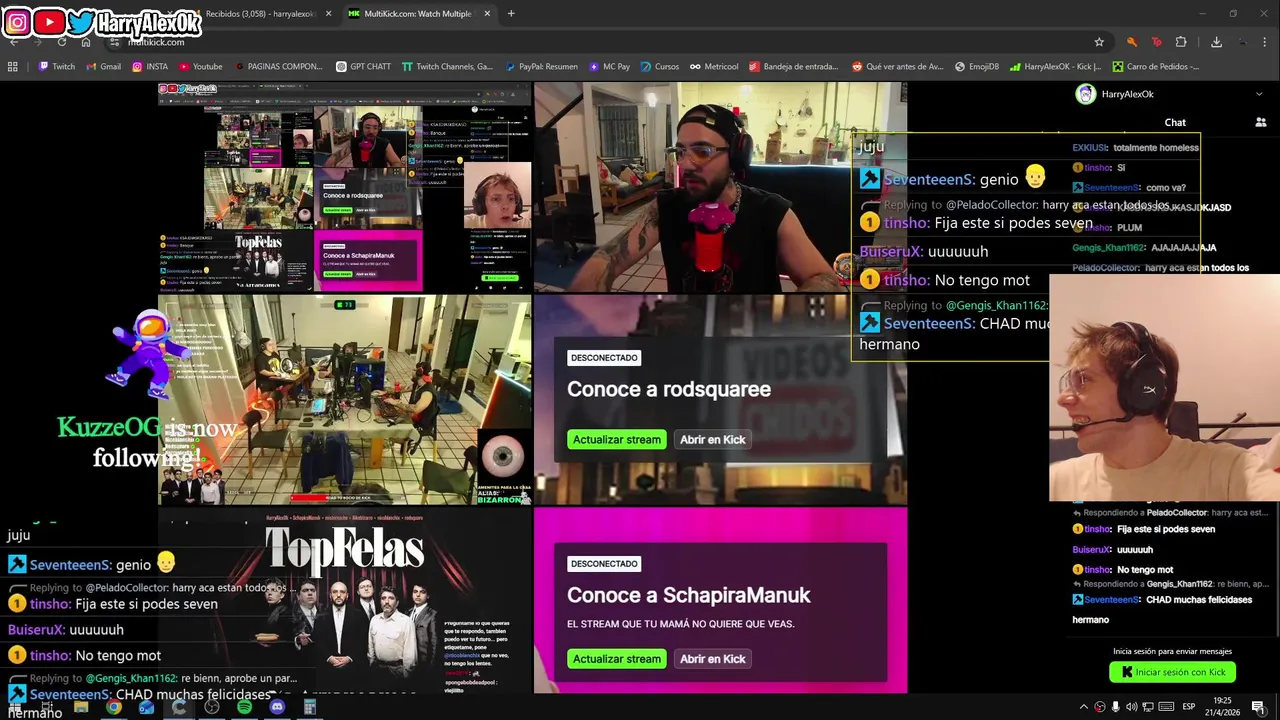Image resolution: width=1280 pixels, height=720 pixels.
Task: Open Chrome from the taskbar
Action: 114,707
